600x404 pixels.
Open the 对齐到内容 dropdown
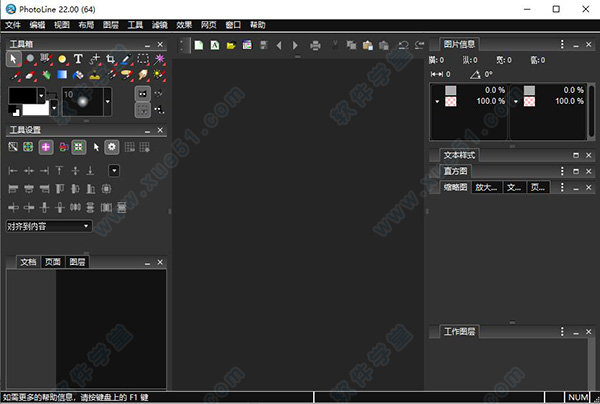[x=49, y=226]
